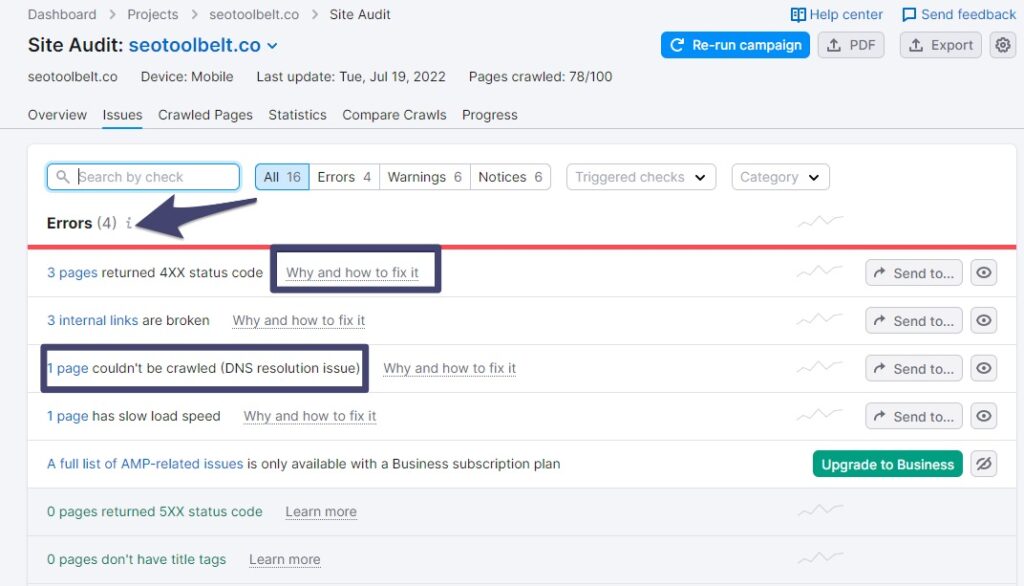This screenshot has width=1024, height=586.
Task: Filter issues by Warnings 6
Action: (424, 177)
